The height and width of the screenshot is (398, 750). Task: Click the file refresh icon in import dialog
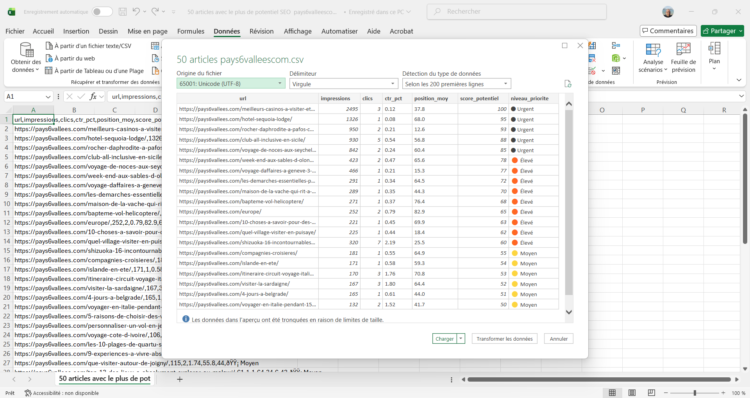(568, 84)
